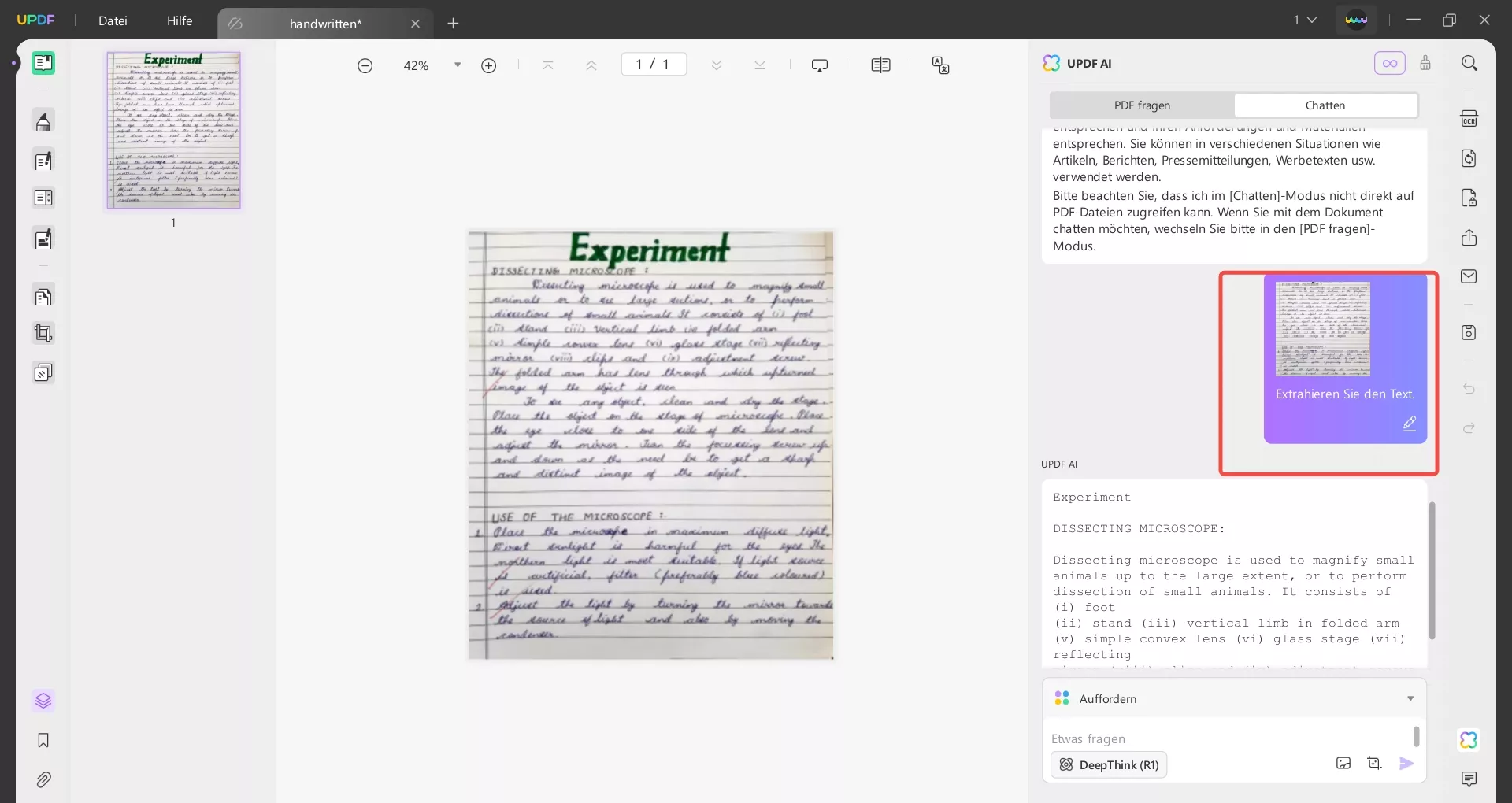Open the translation tool in toolbar
The height and width of the screenshot is (803, 1512).
(940, 65)
